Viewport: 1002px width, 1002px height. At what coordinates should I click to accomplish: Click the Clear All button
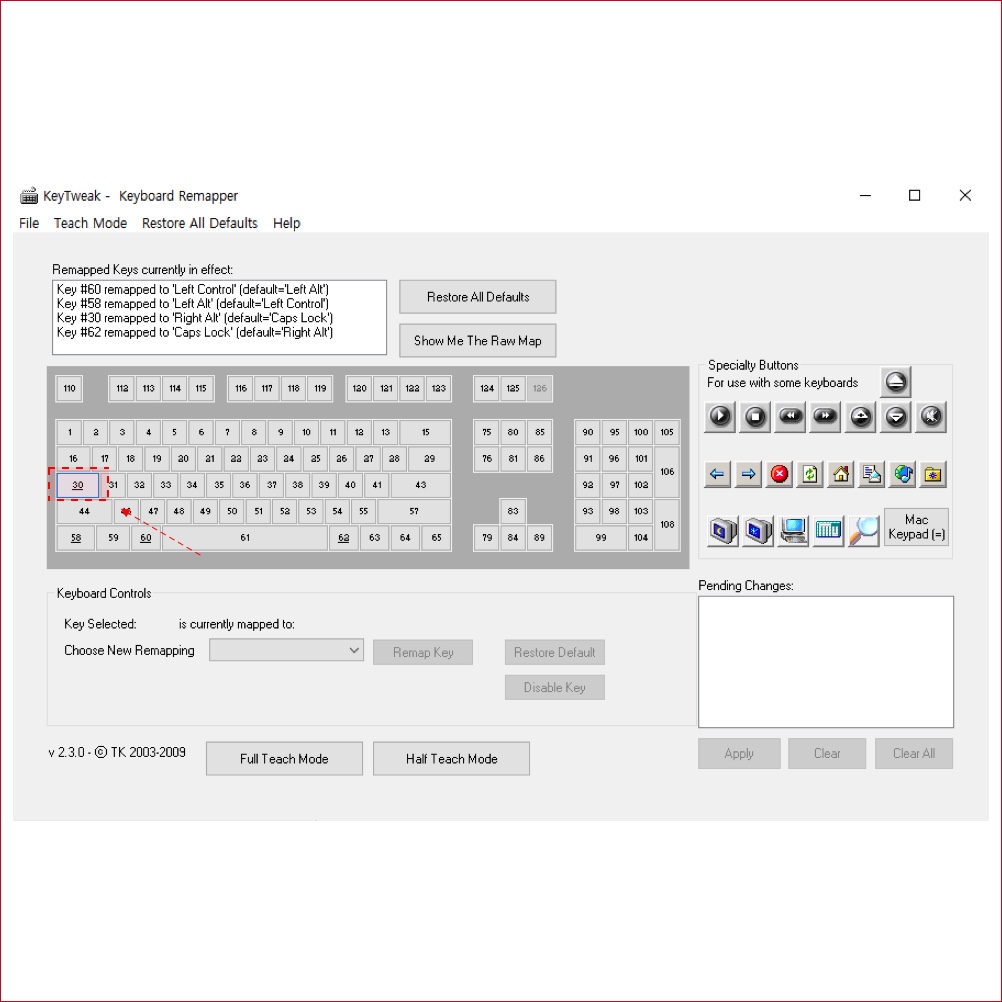914,753
